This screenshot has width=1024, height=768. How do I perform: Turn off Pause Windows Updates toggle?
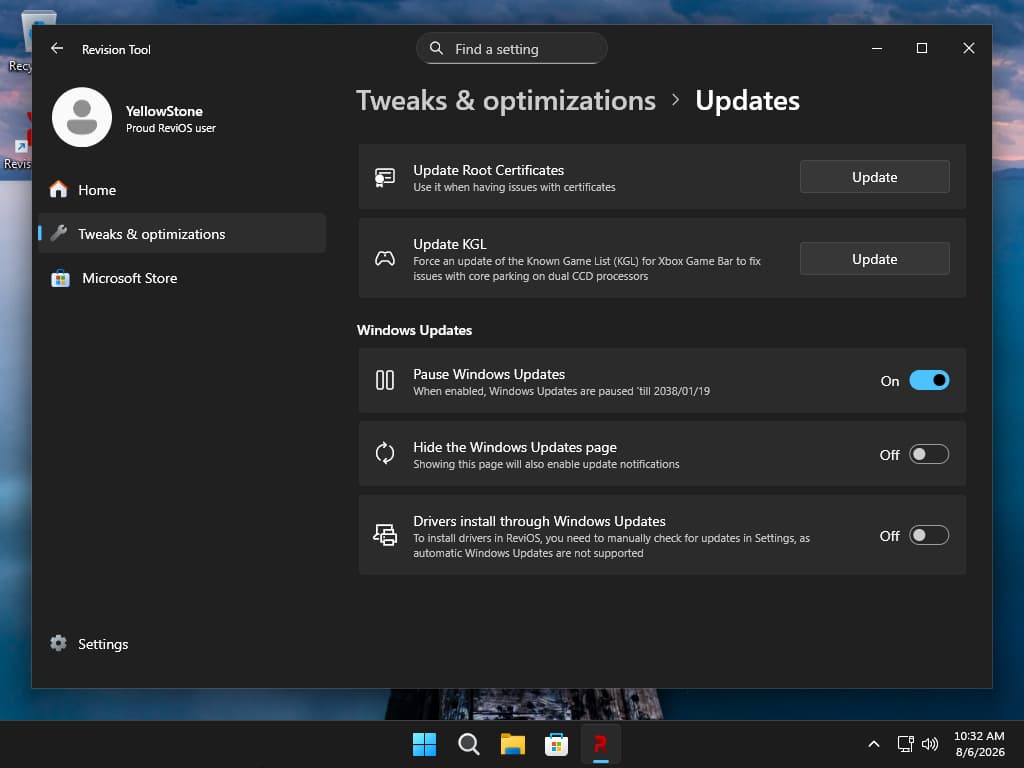click(x=929, y=380)
